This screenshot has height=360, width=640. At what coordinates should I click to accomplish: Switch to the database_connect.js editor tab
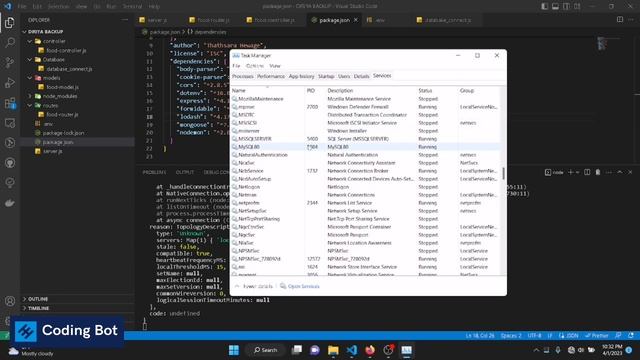point(448,20)
